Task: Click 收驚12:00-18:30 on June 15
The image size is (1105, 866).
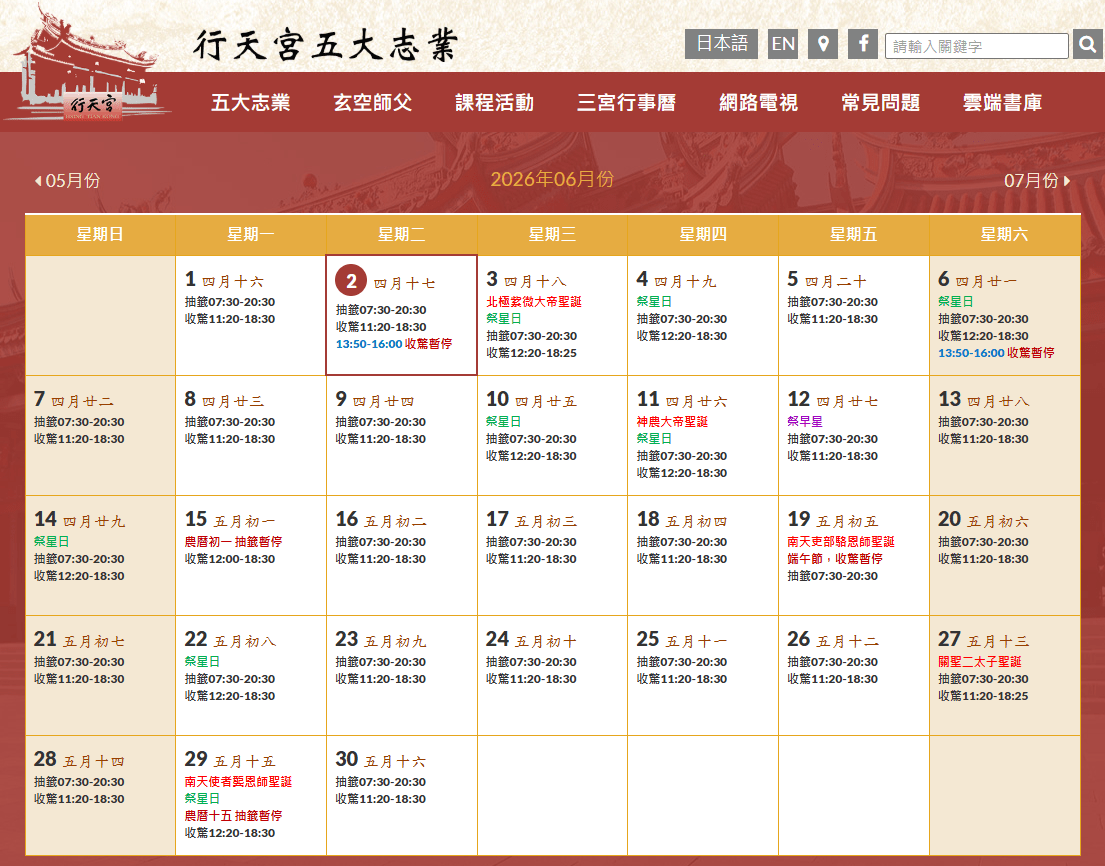Action: tap(230, 559)
